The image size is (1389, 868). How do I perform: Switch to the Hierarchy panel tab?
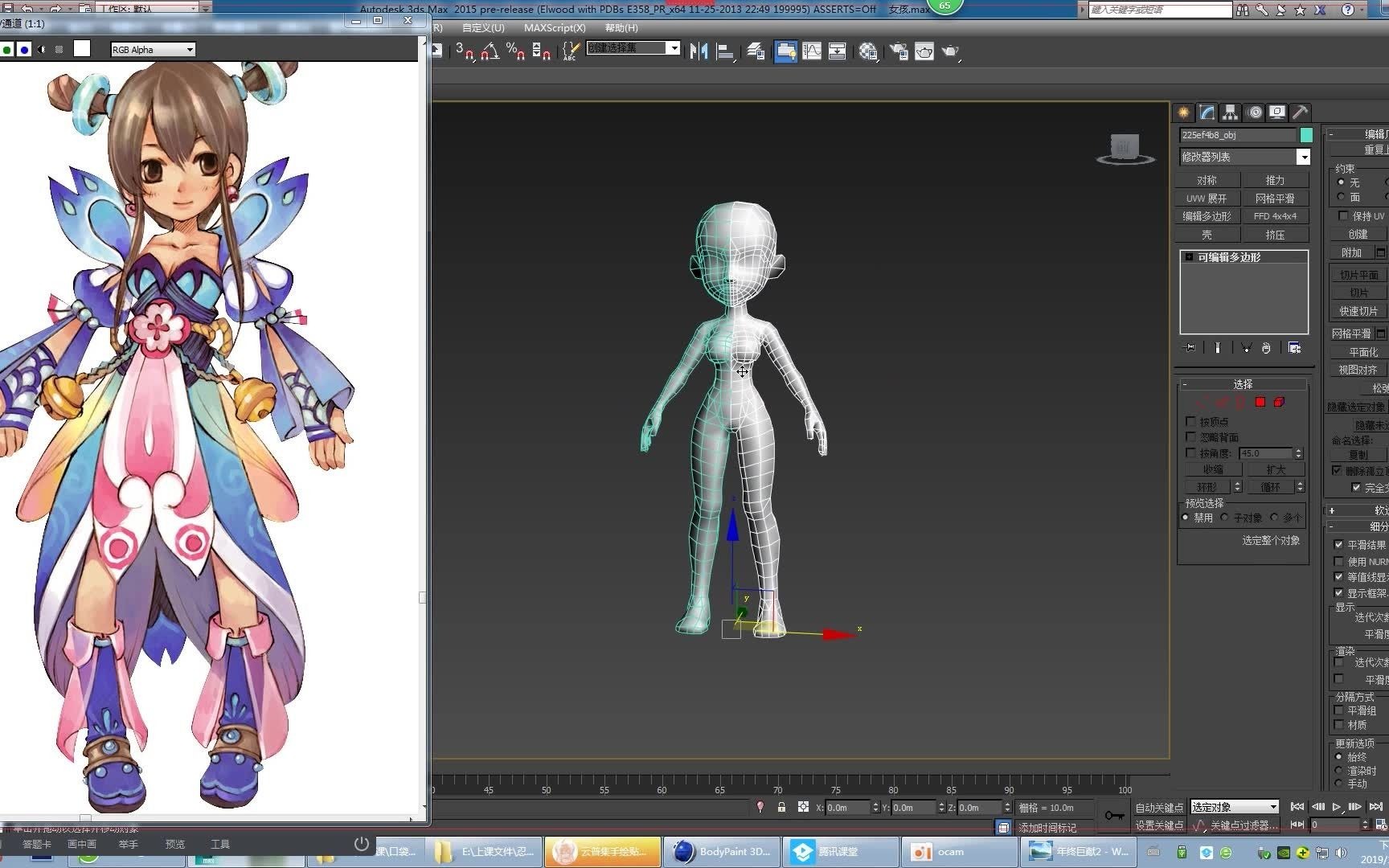tap(1230, 113)
